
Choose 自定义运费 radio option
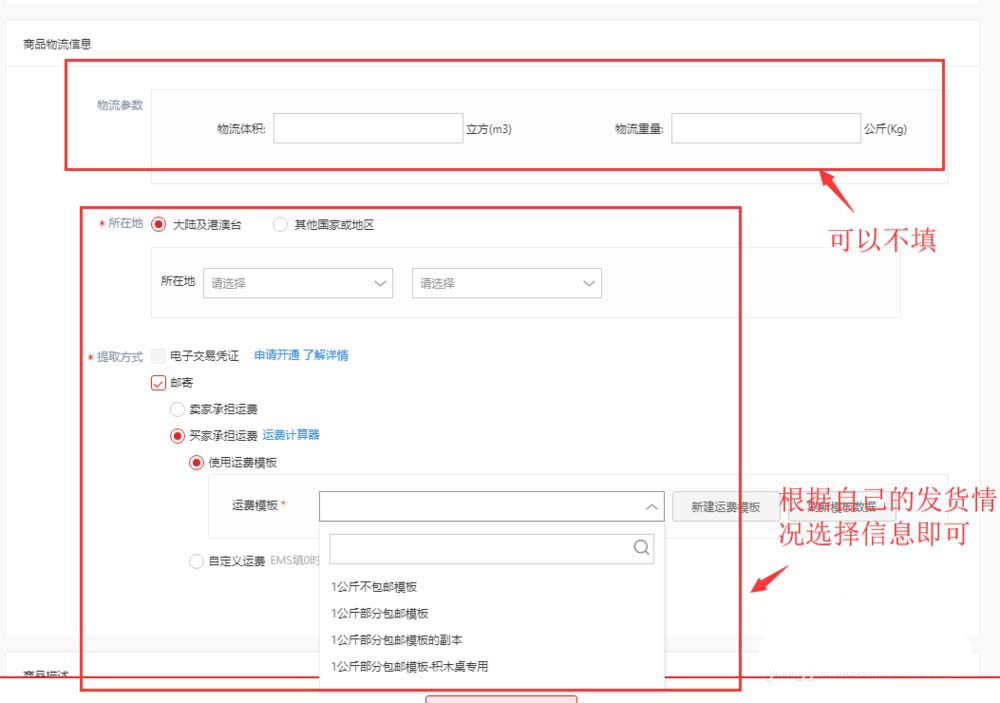(196, 562)
